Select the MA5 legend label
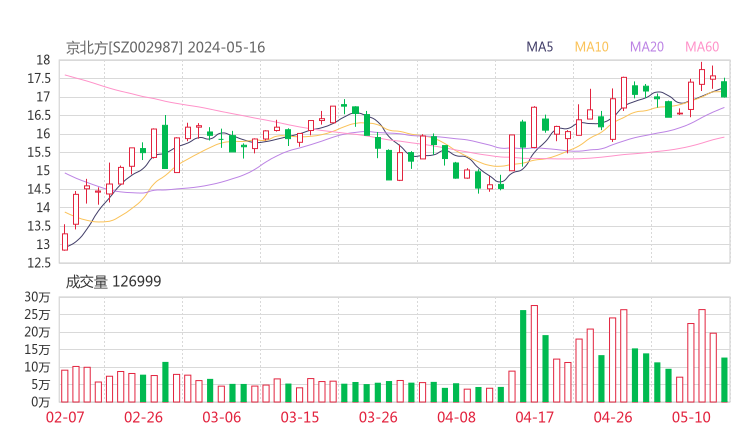Image resolution: width=740 pixels, height=440 pixels. click(539, 47)
